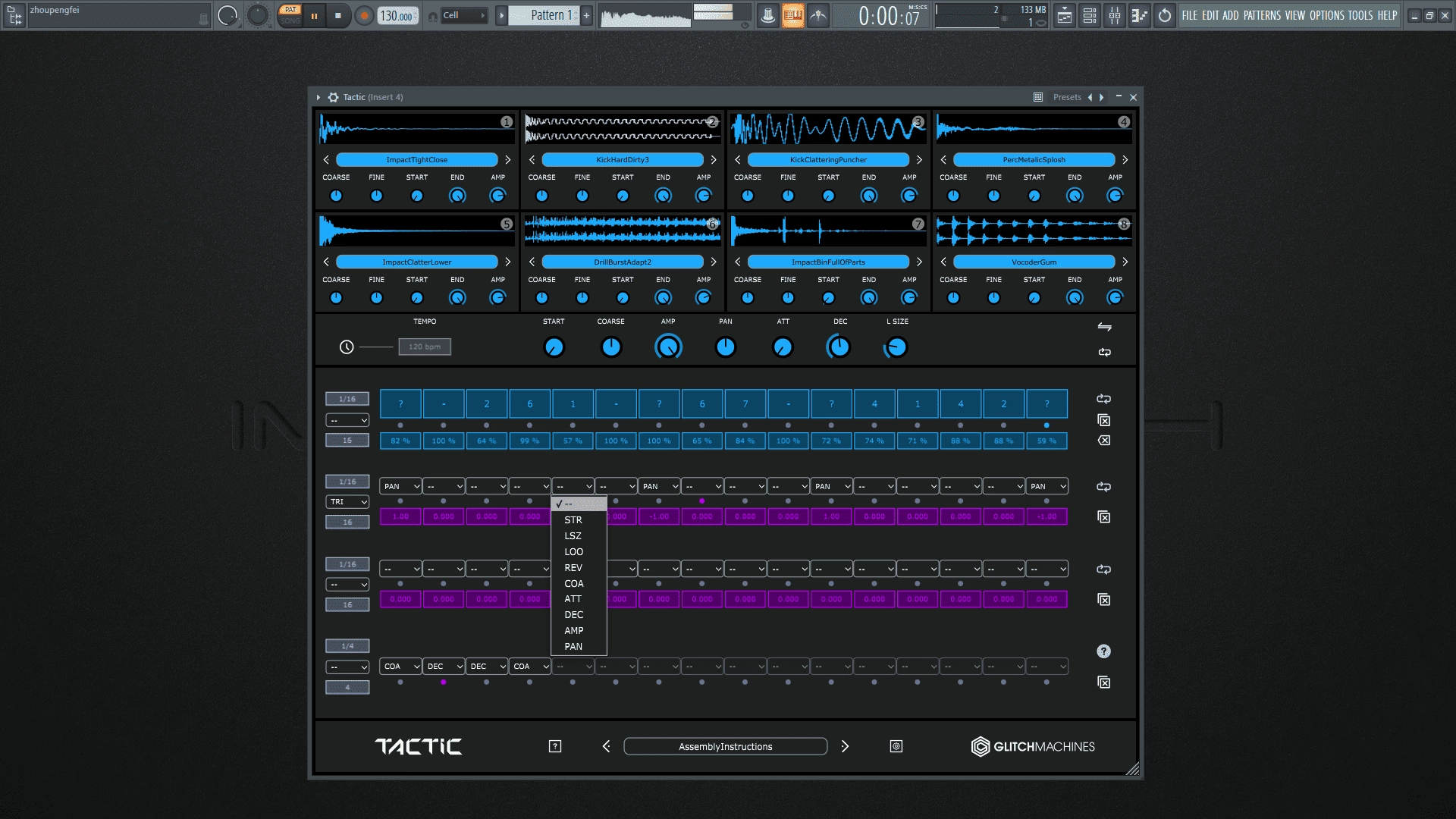Adjust the global L SIZE knob

[896, 347]
